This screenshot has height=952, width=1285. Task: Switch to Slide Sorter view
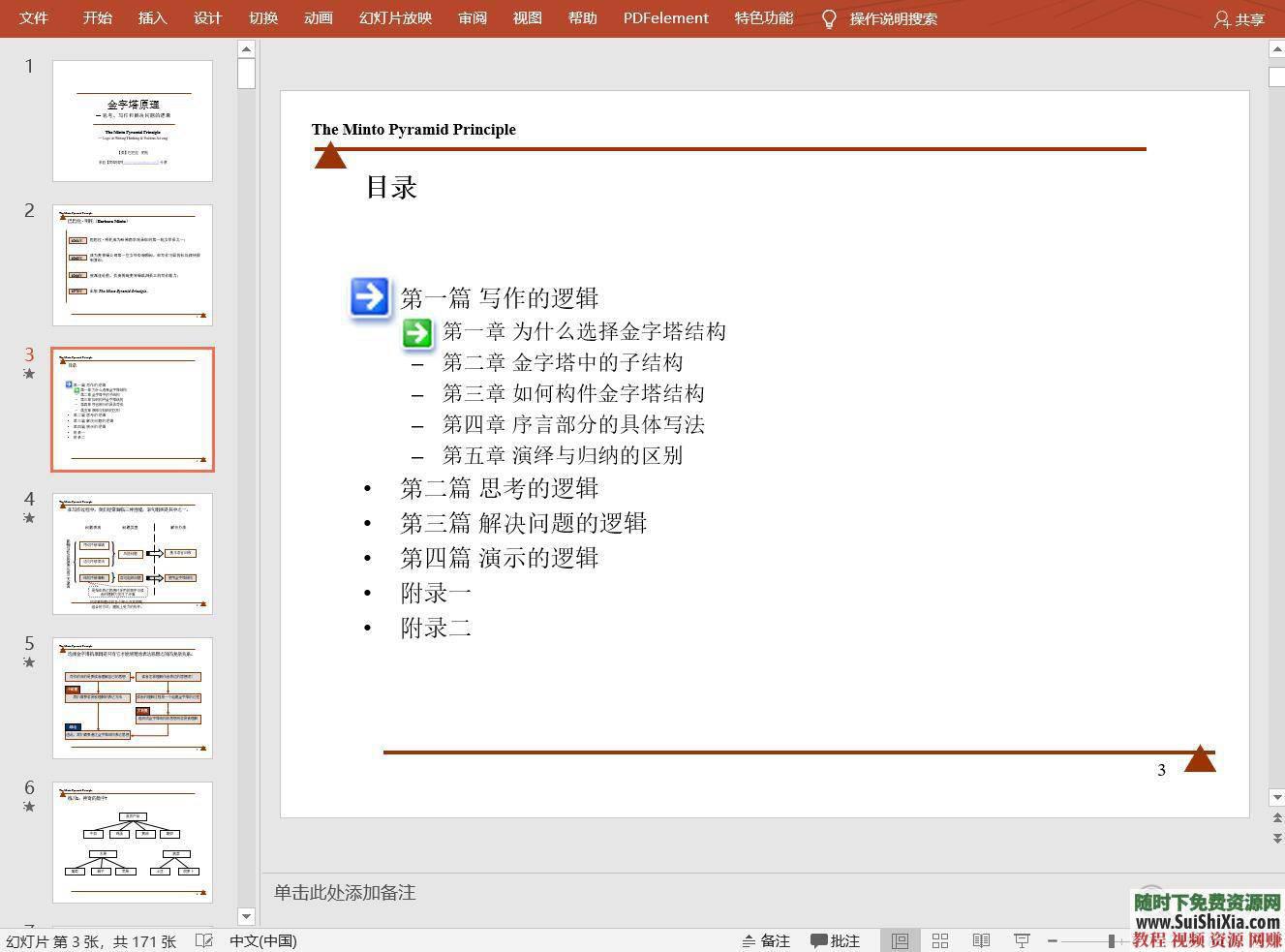tap(939, 940)
